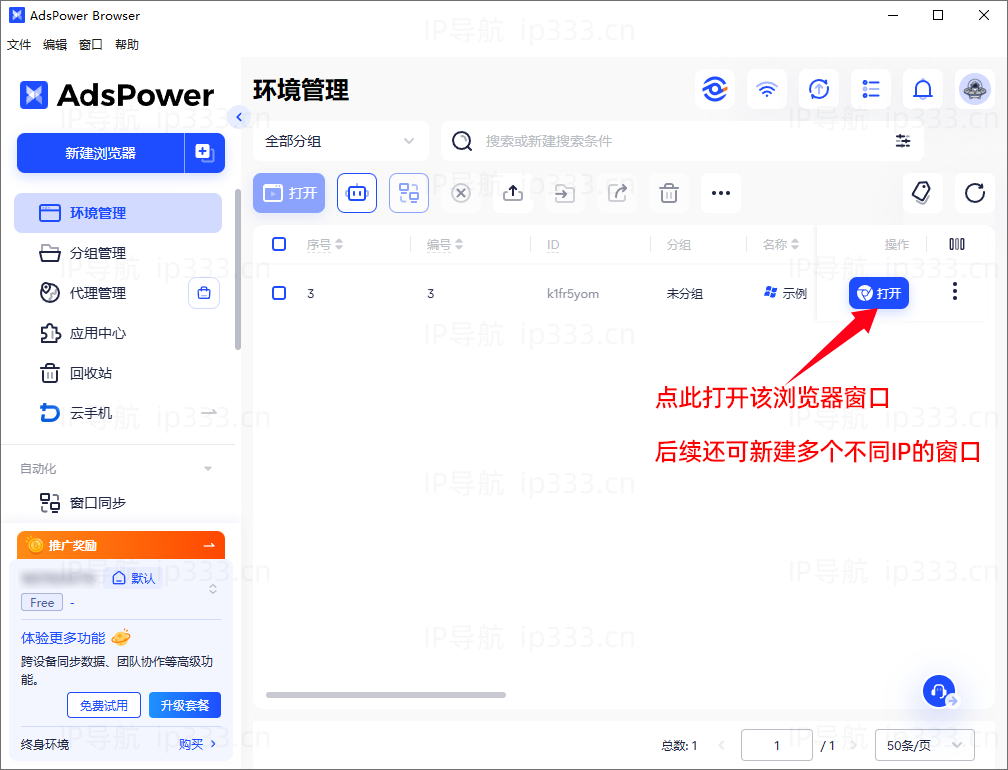The width and height of the screenshot is (1008, 770).
Task: Focus the 搜索或新建搜索条件 search field
Action: click(681, 141)
